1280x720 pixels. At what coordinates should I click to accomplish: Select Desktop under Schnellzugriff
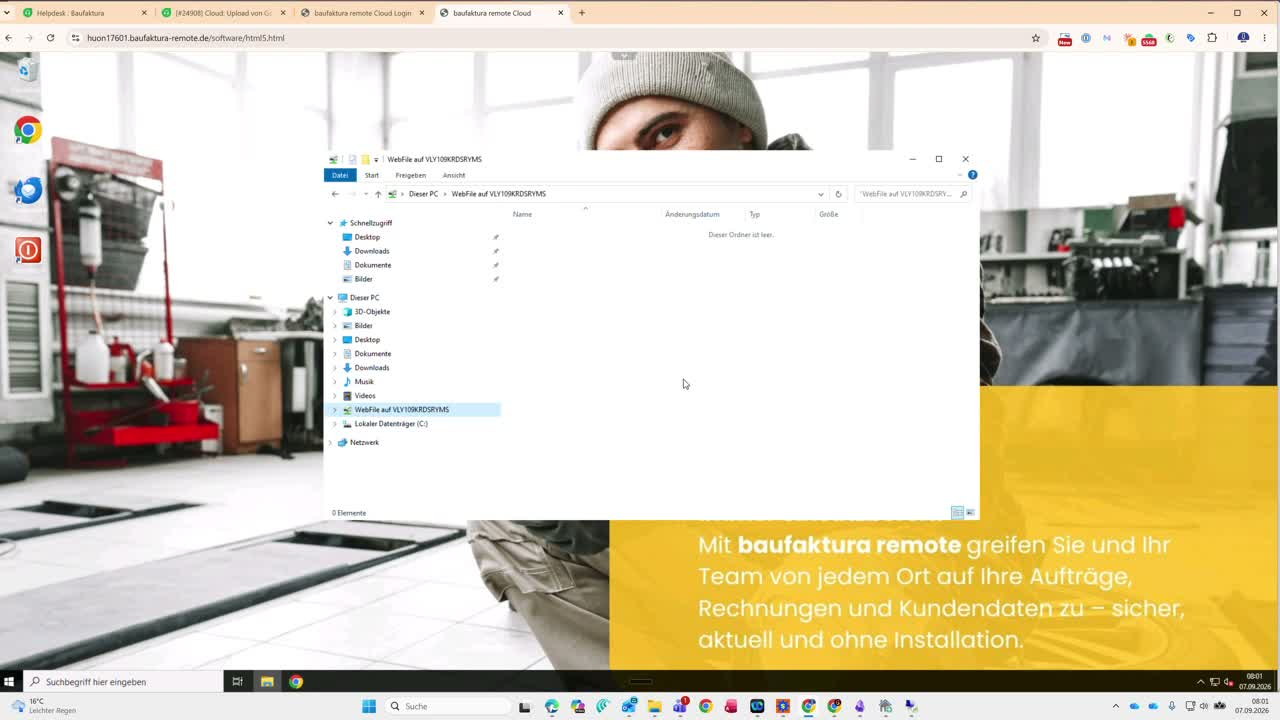[367, 237]
